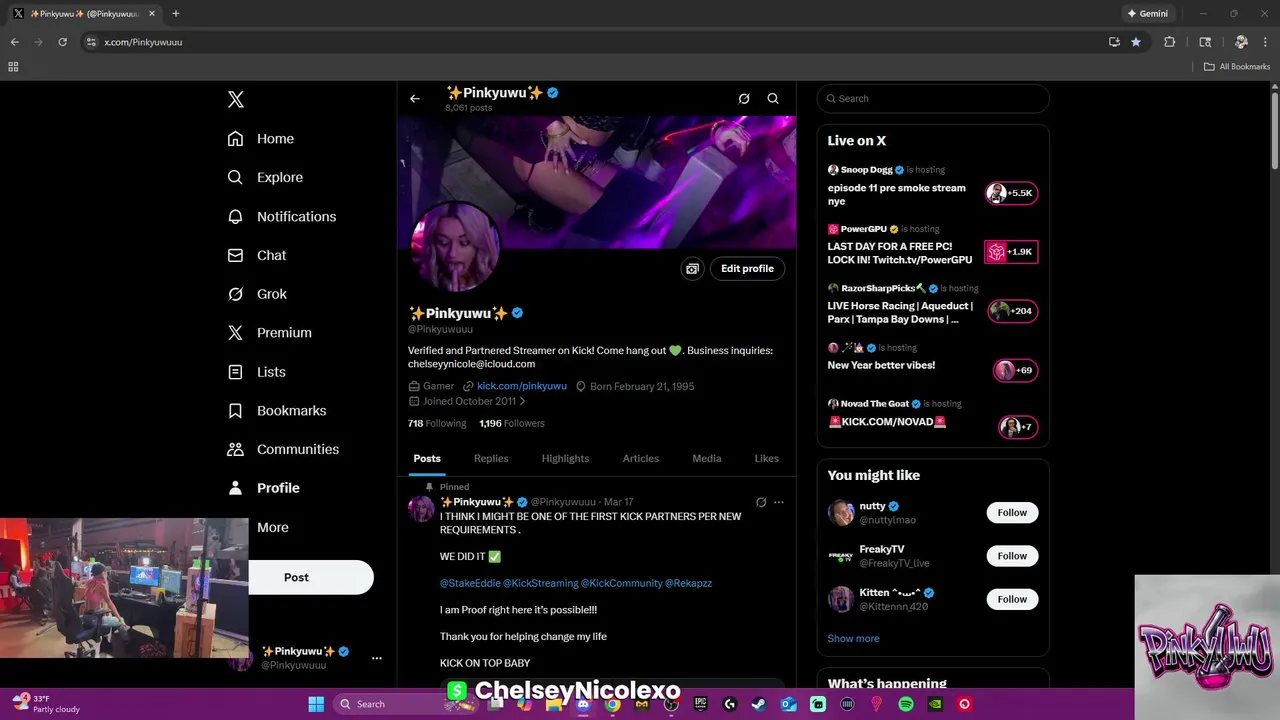1280x720 pixels.
Task: Open Chrome Extensions puzzle icon
Action: 1169,42
